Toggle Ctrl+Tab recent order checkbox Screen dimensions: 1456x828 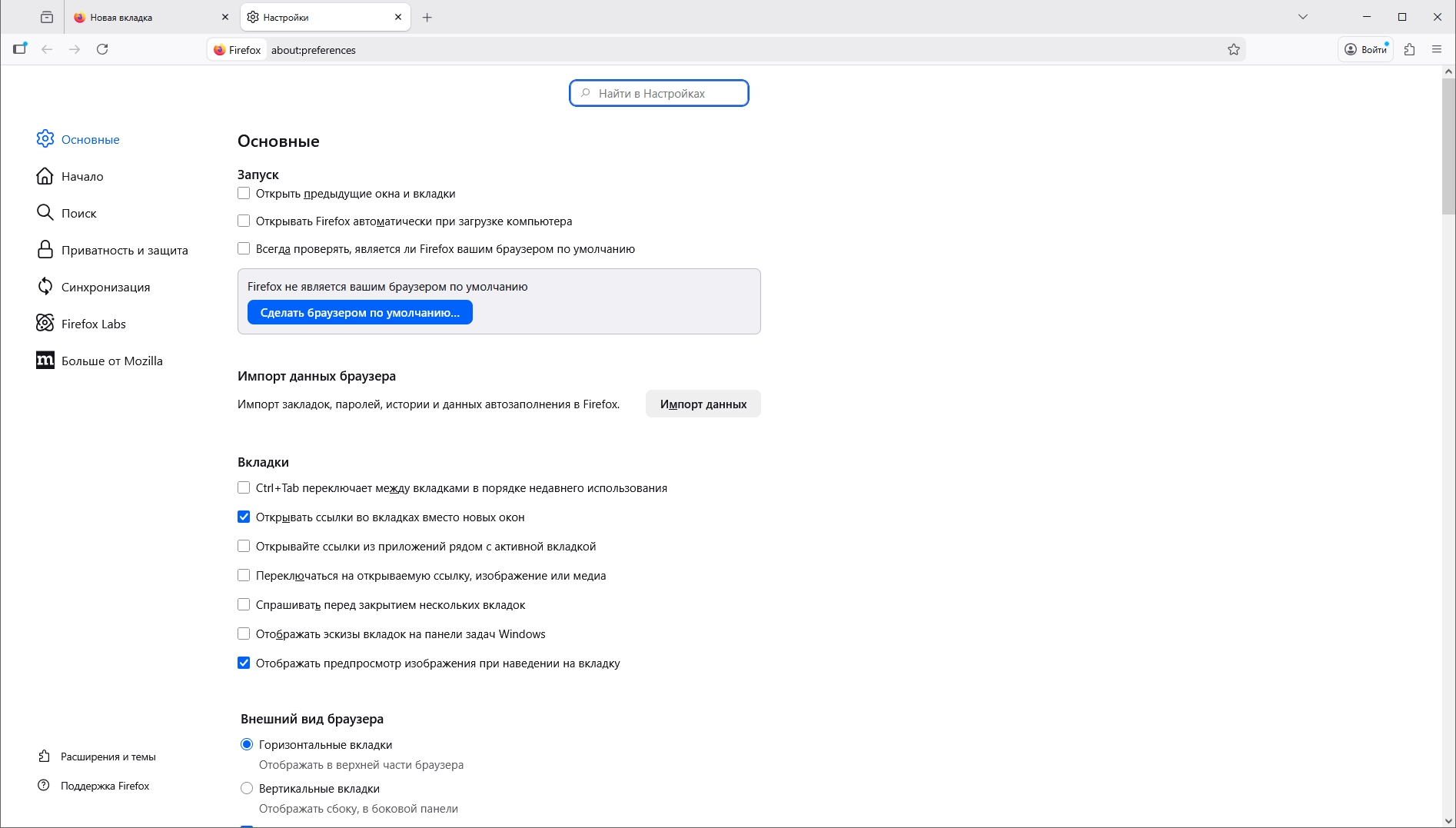244,488
